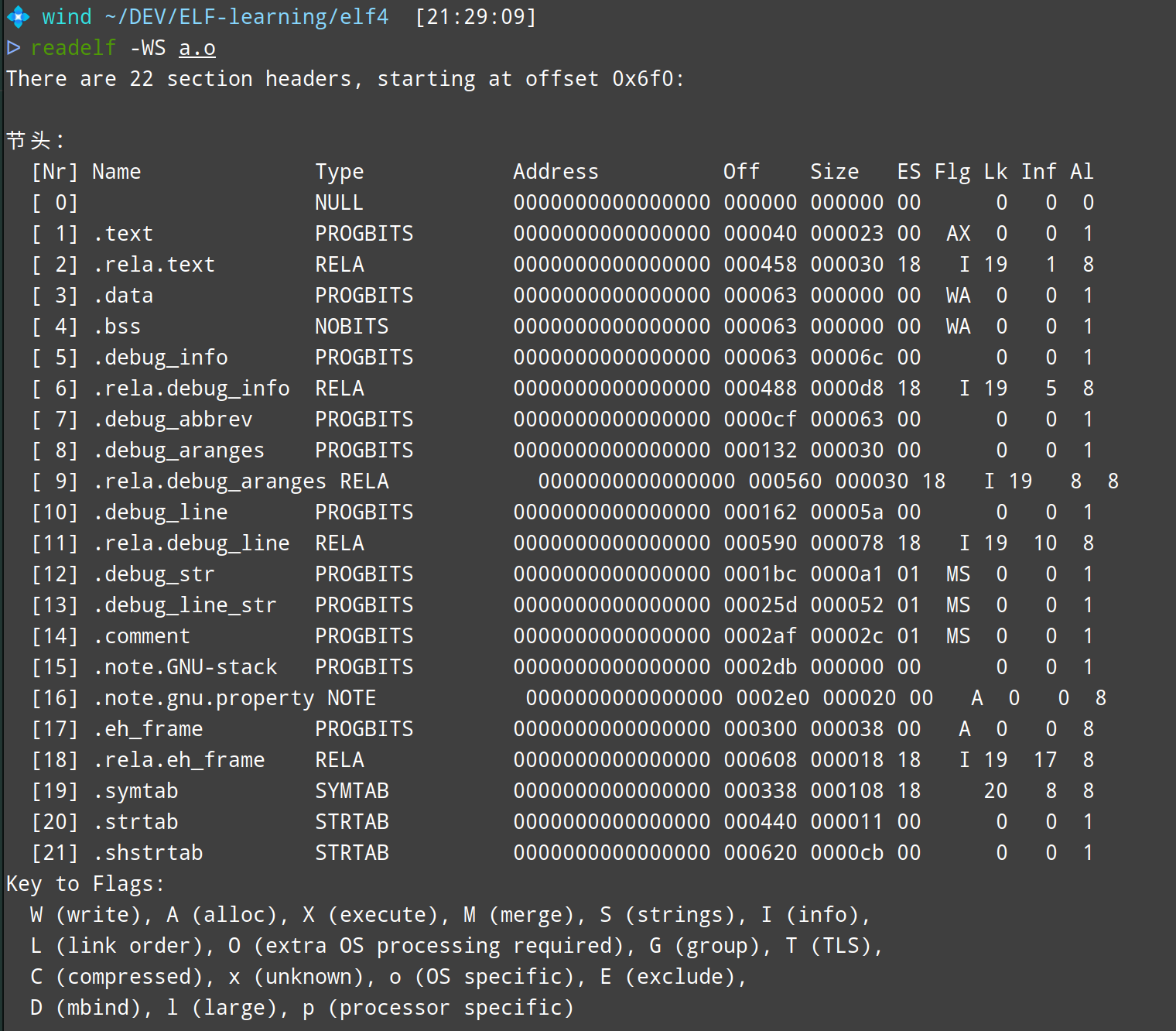The height and width of the screenshot is (1031, 1176).
Task: Click the .note.gnu.property section name
Action: (x=203, y=698)
